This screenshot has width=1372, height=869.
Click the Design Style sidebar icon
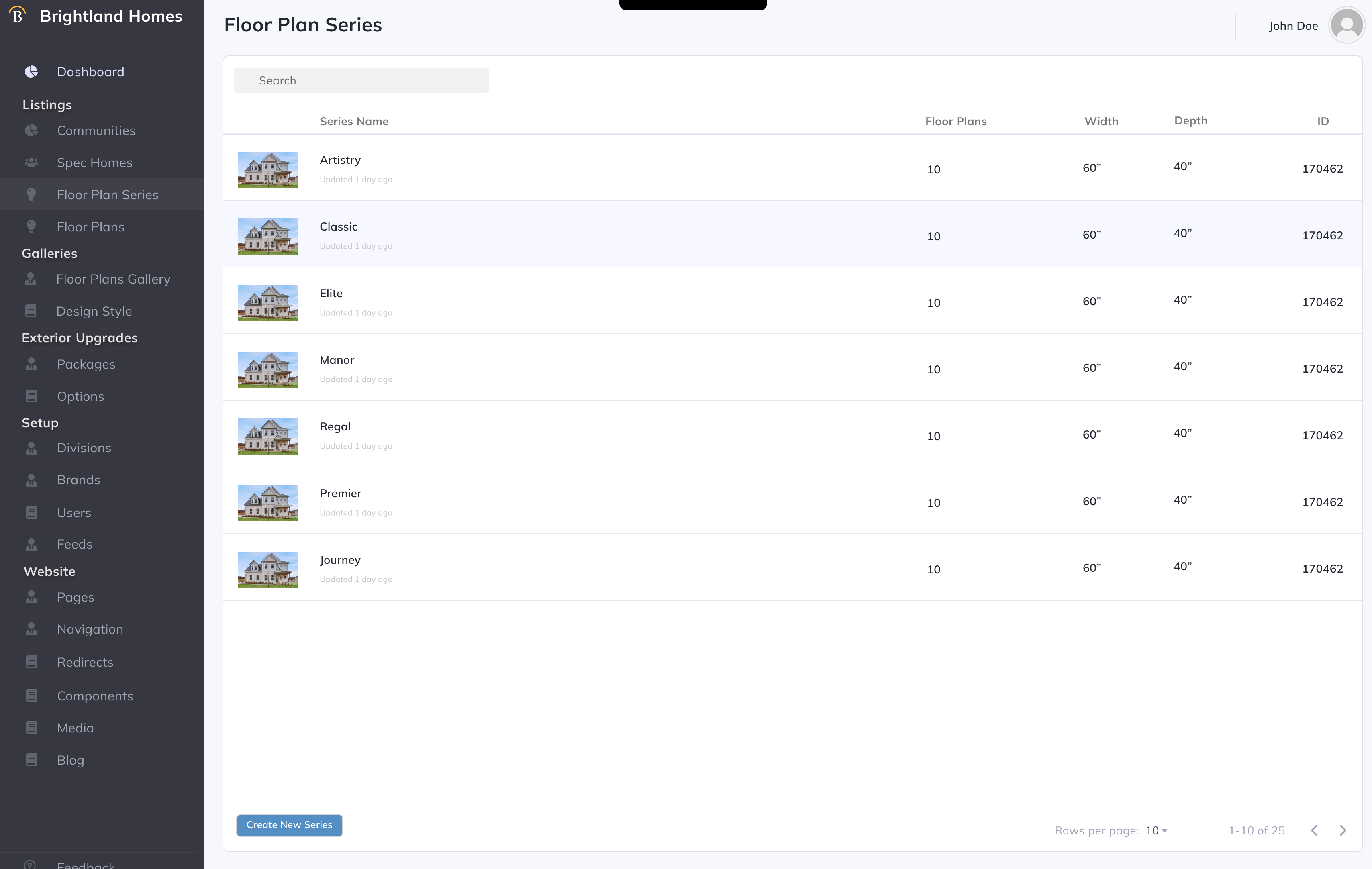[31, 311]
